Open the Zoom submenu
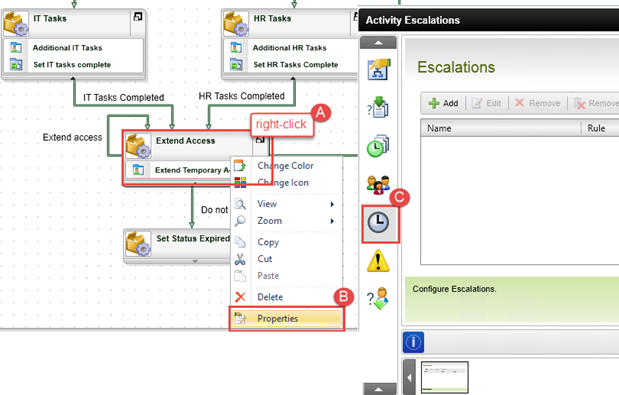 [287, 221]
